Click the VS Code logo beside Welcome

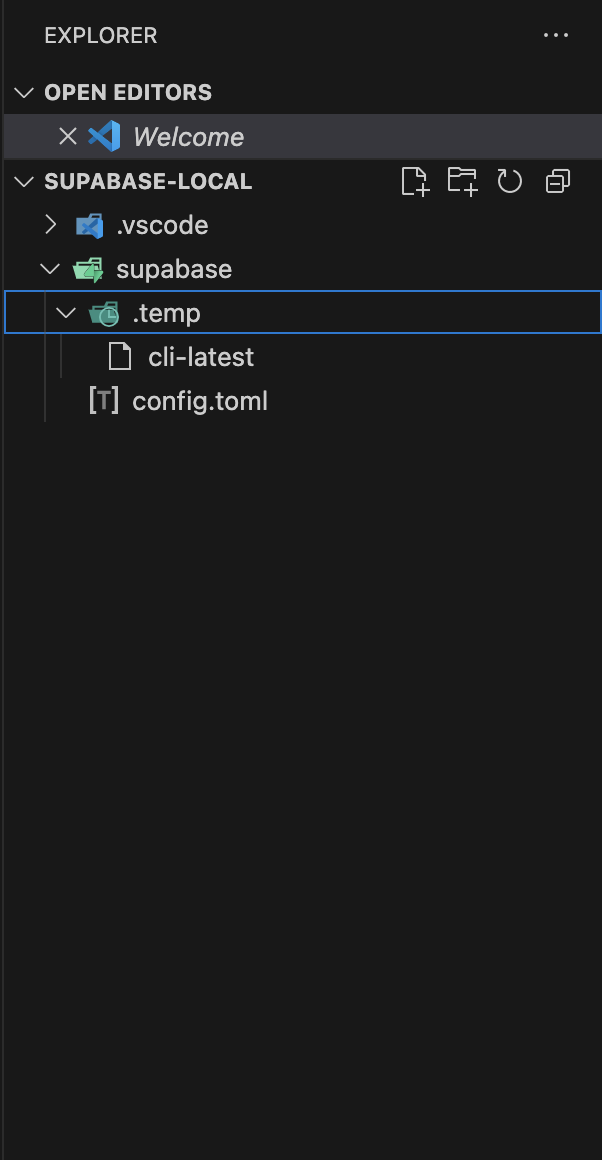click(x=104, y=137)
